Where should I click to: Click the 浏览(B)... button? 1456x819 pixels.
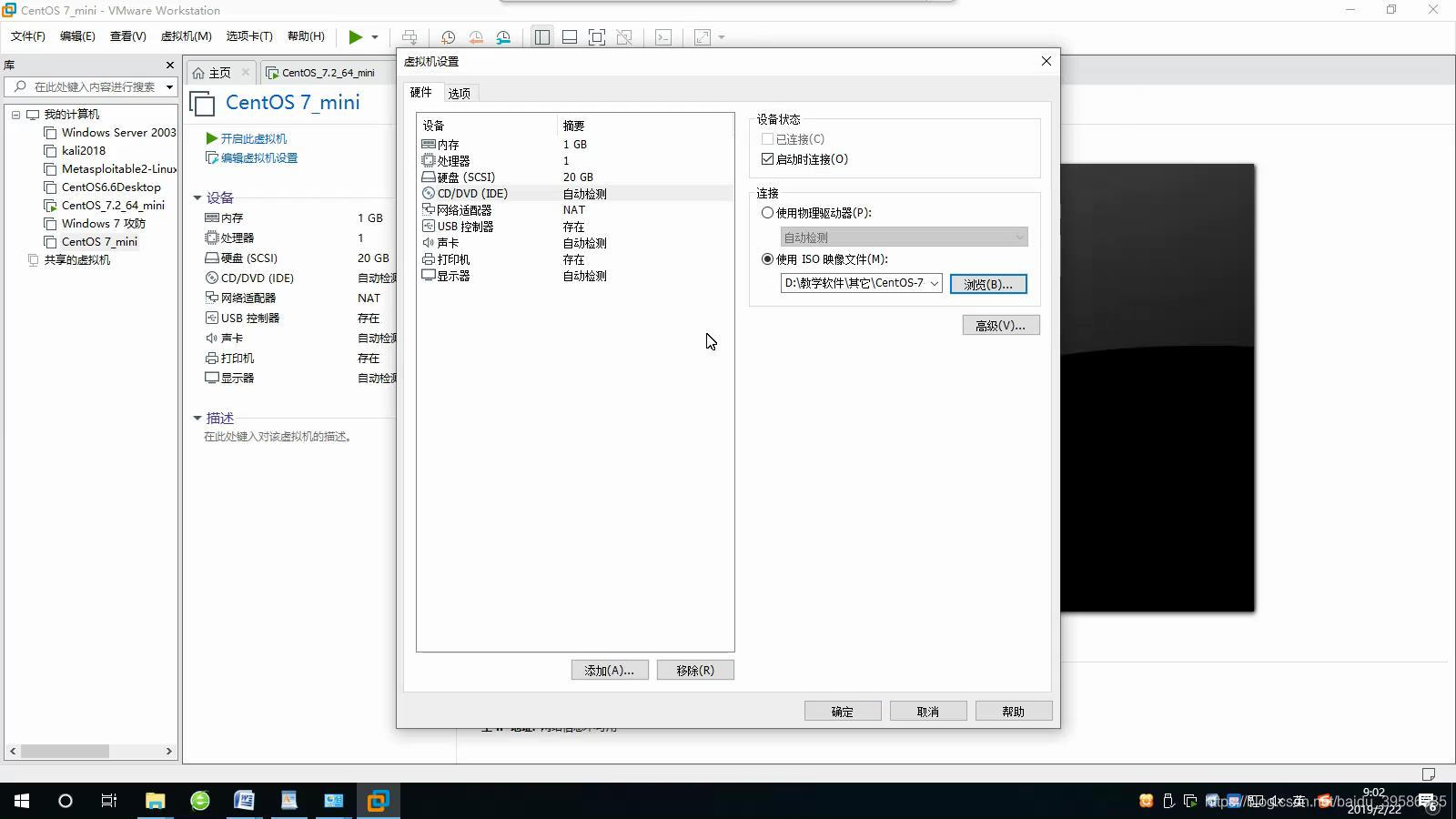pos(988,284)
